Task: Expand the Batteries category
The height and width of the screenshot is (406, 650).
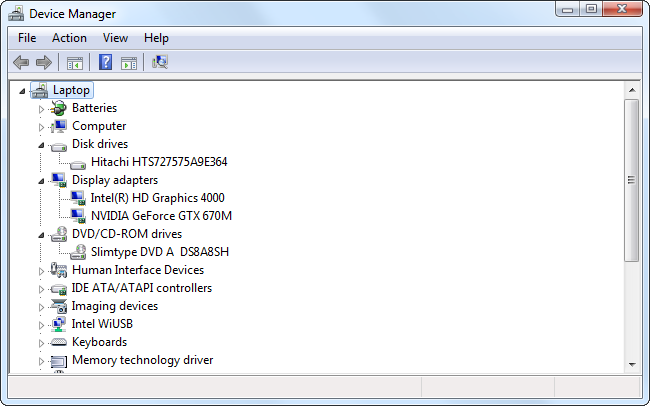Action: click(x=41, y=109)
